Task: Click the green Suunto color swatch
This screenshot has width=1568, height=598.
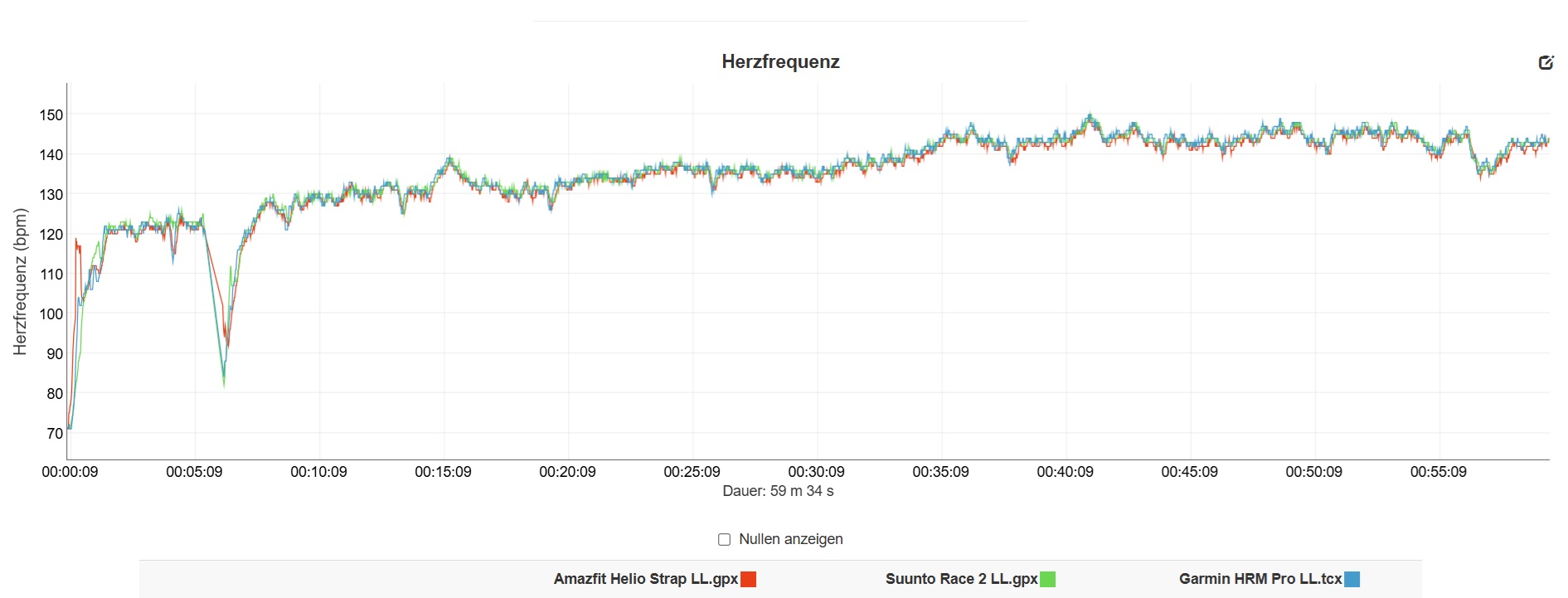Action: [1048, 580]
